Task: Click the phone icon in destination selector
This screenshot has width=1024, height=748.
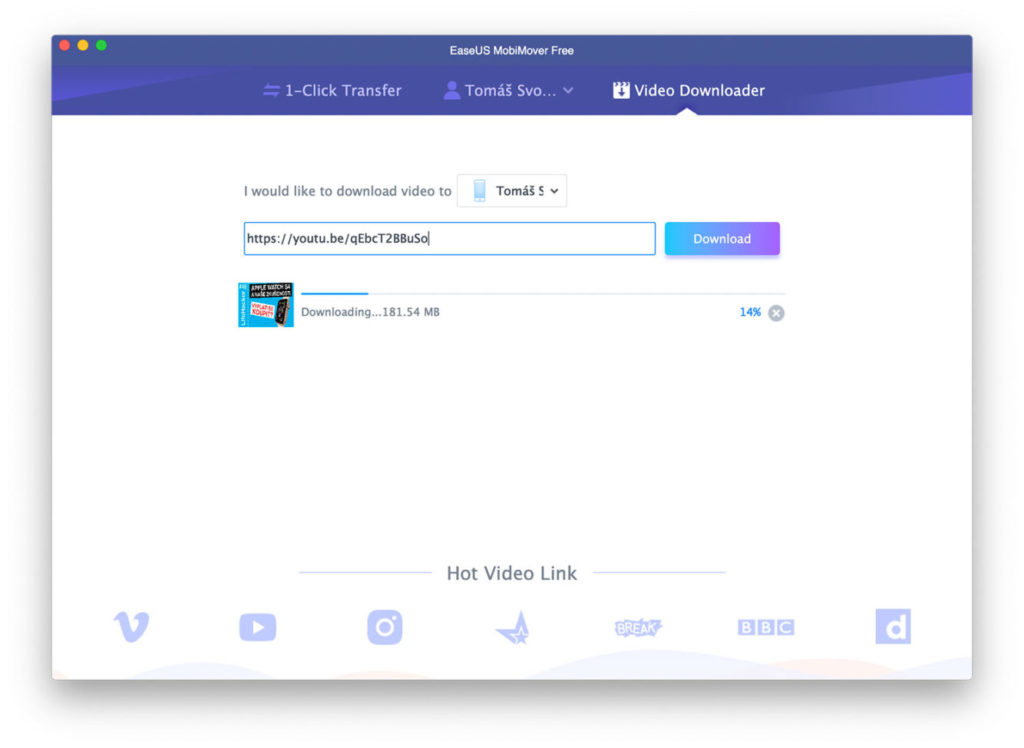Action: (479, 191)
